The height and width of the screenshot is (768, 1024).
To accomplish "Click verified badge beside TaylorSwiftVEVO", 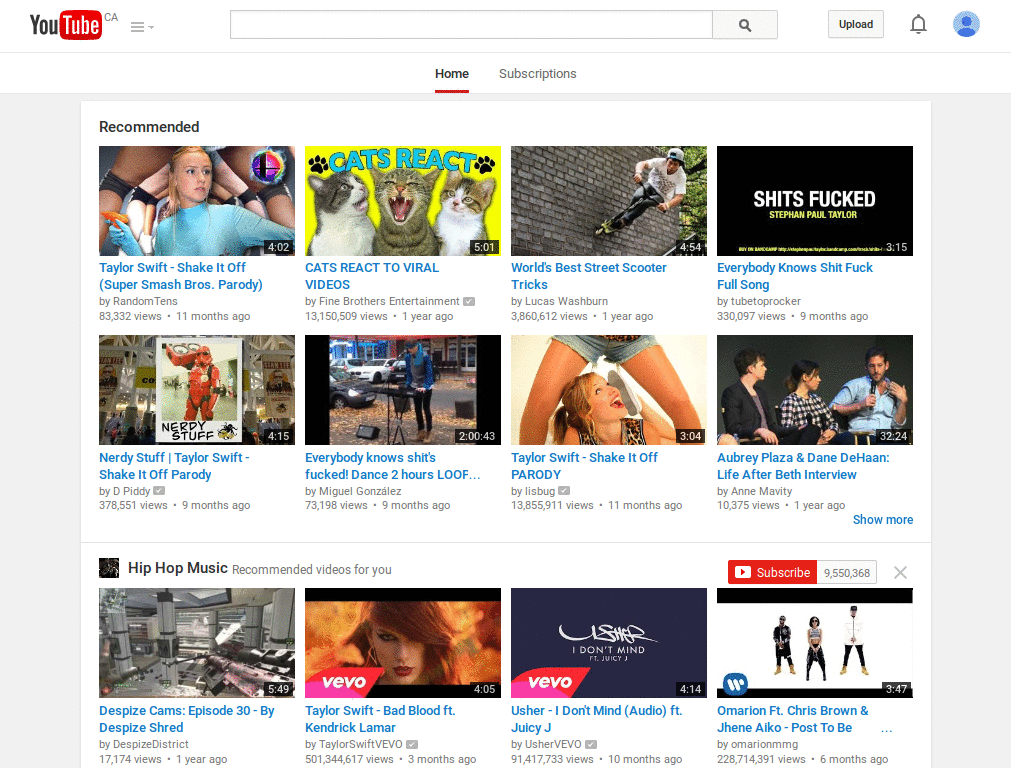I will pyautogui.click(x=412, y=744).
